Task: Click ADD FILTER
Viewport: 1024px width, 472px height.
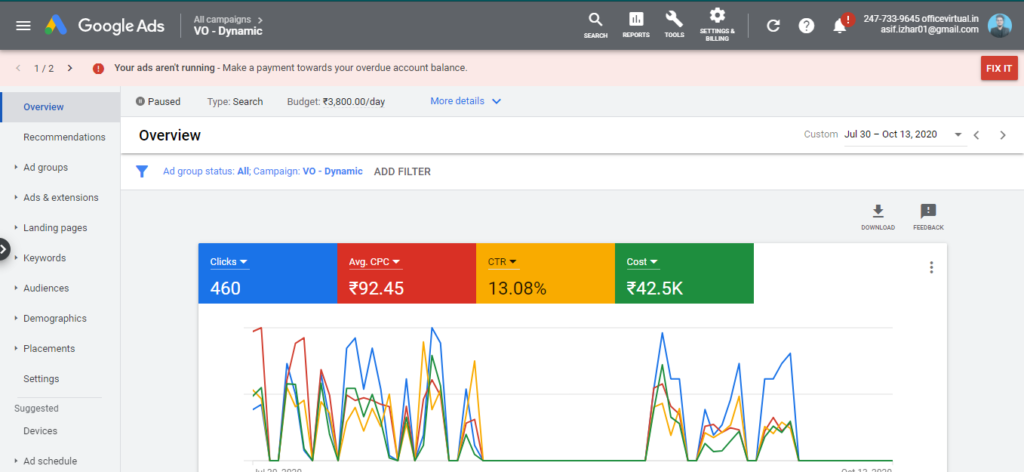Action: coord(402,171)
